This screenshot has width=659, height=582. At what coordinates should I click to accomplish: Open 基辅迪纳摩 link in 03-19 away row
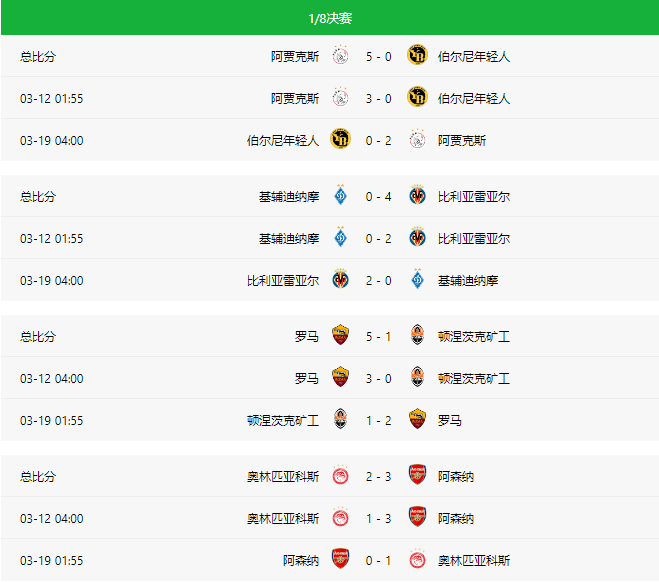tap(468, 281)
